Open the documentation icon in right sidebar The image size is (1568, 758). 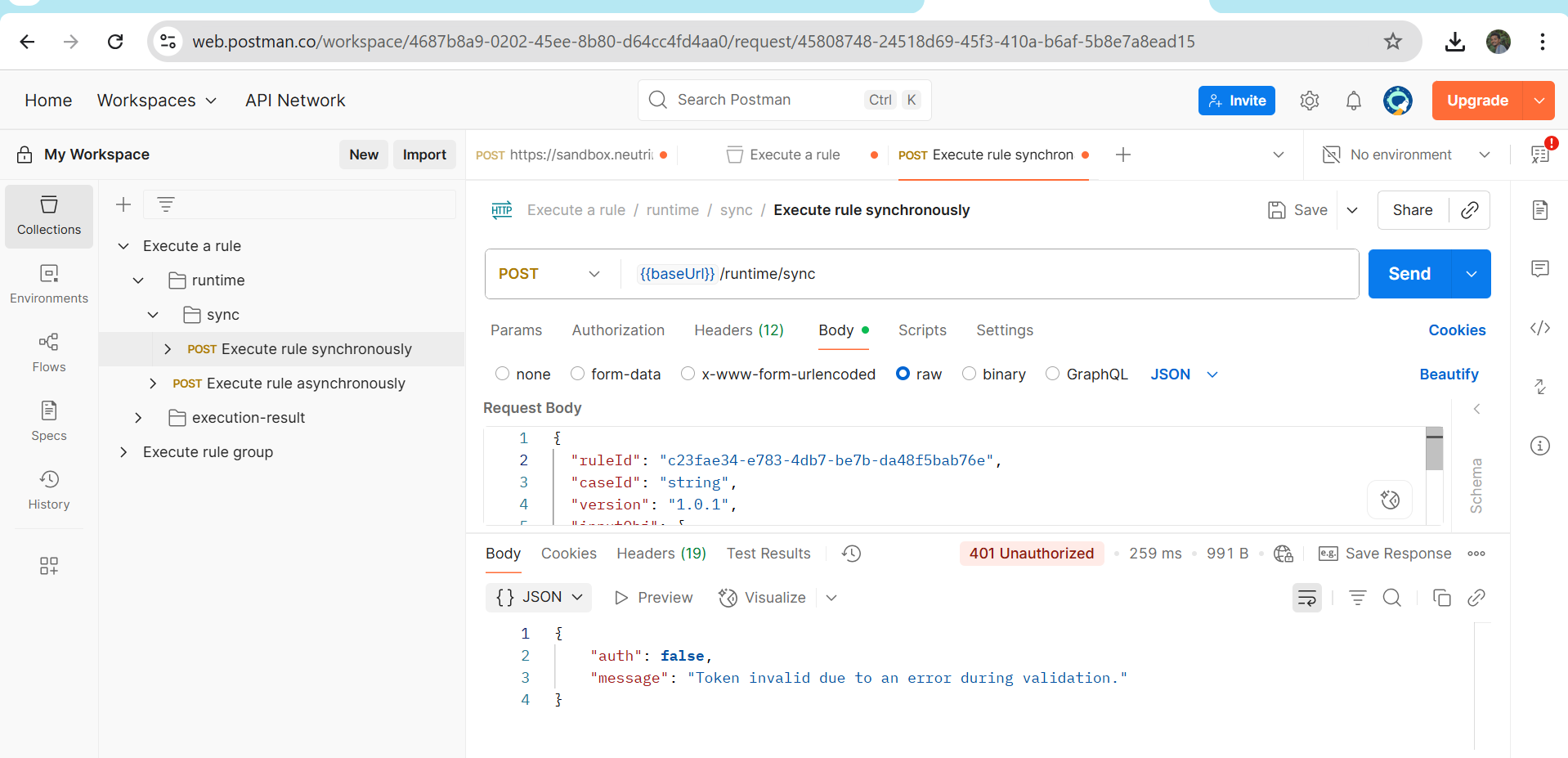tap(1540, 210)
